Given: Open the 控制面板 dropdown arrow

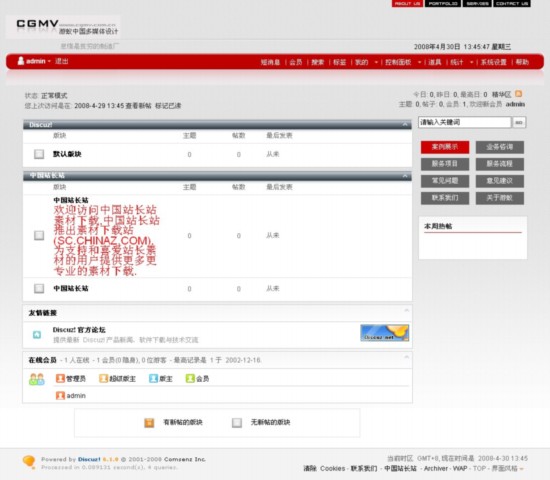Looking at the screenshot, I should 419,62.
